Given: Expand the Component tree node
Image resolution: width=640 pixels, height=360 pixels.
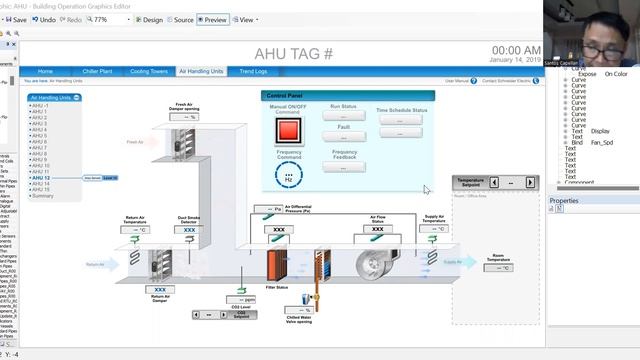Looking at the screenshot, I should pos(559,182).
